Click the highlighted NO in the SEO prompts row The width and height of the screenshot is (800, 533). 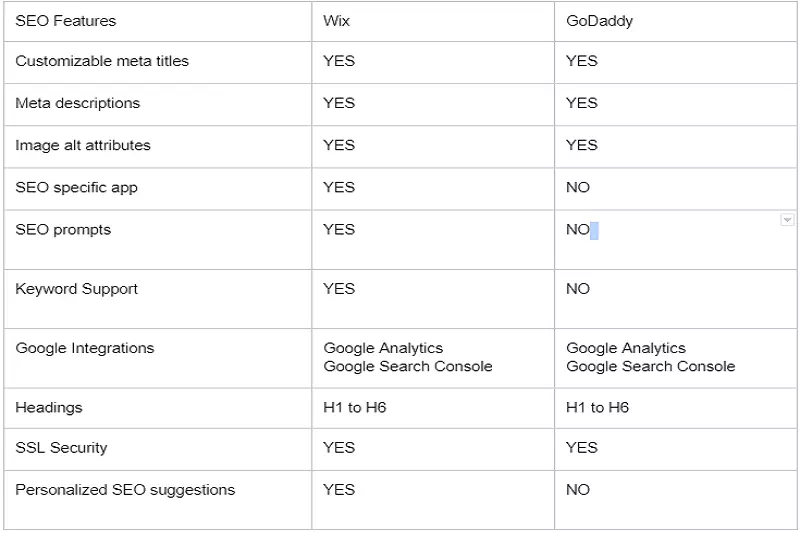(x=579, y=230)
